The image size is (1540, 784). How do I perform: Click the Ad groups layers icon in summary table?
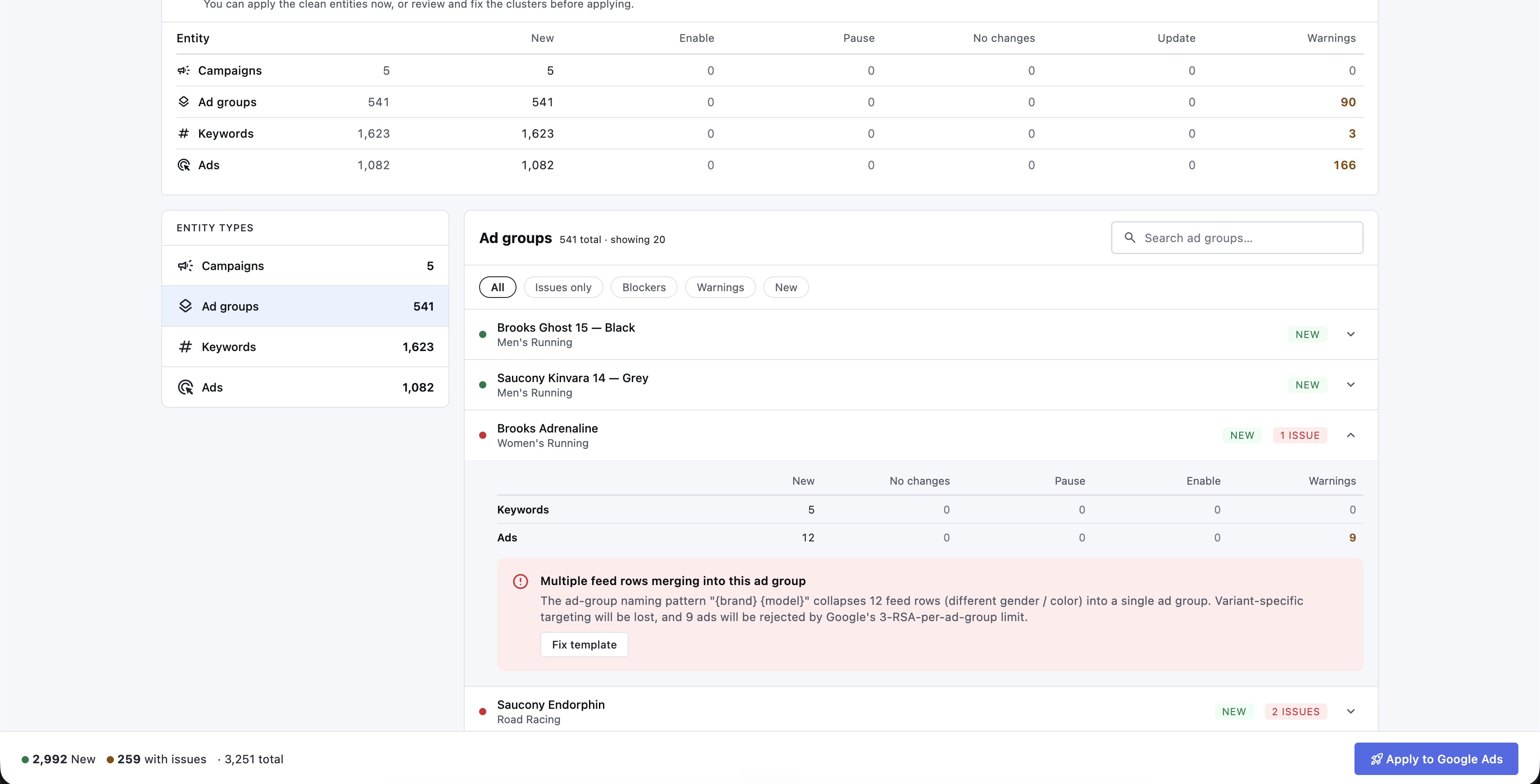pyautogui.click(x=184, y=102)
